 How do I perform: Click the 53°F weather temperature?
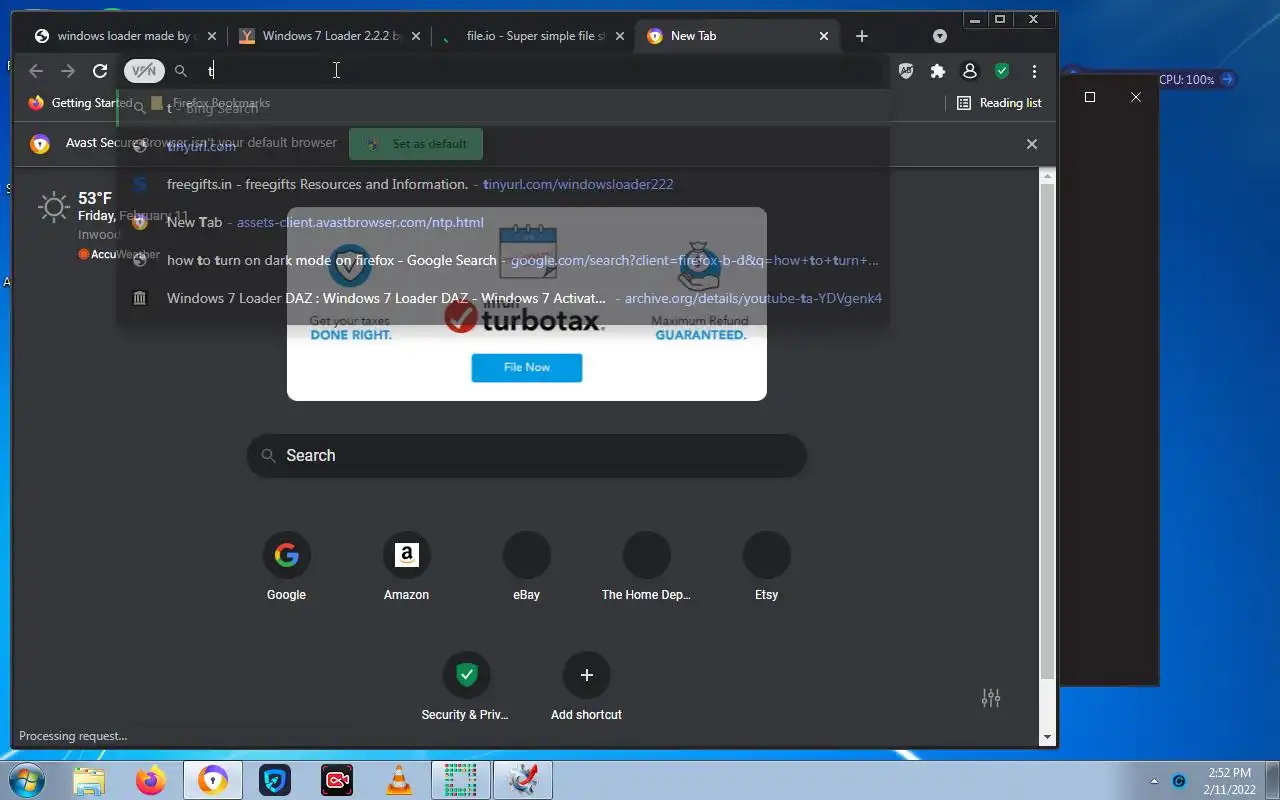pyautogui.click(x=95, y=198)
